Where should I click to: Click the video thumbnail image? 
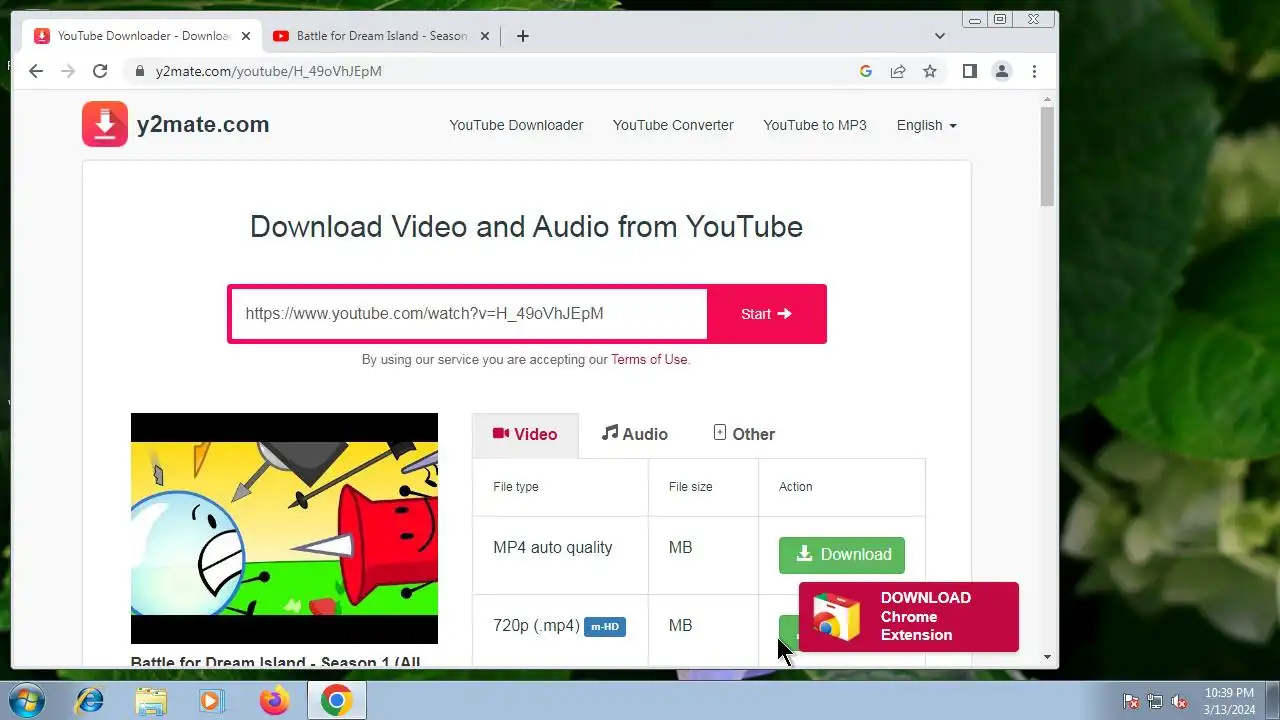[284, 528]
